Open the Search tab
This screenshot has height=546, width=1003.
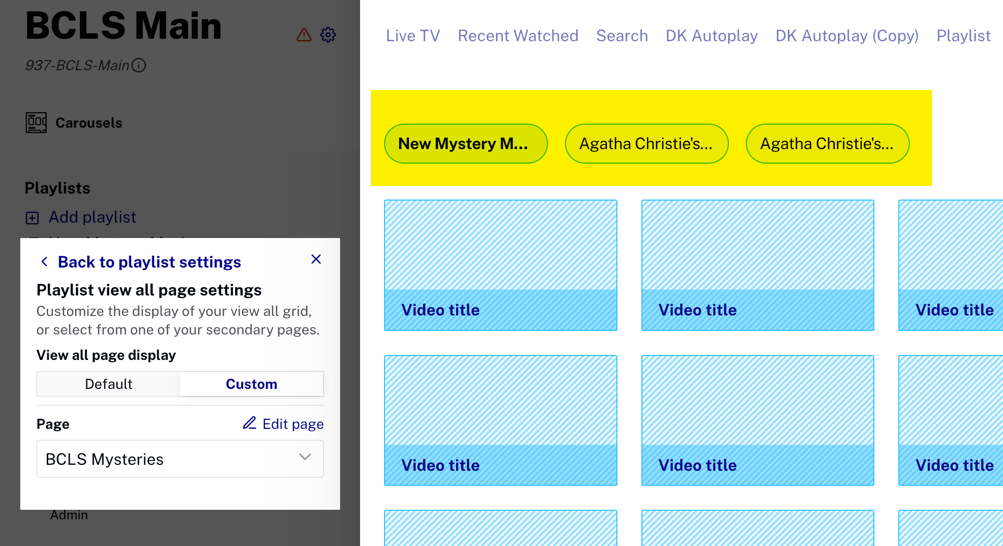pyautogui.click(x=622, y=36)
